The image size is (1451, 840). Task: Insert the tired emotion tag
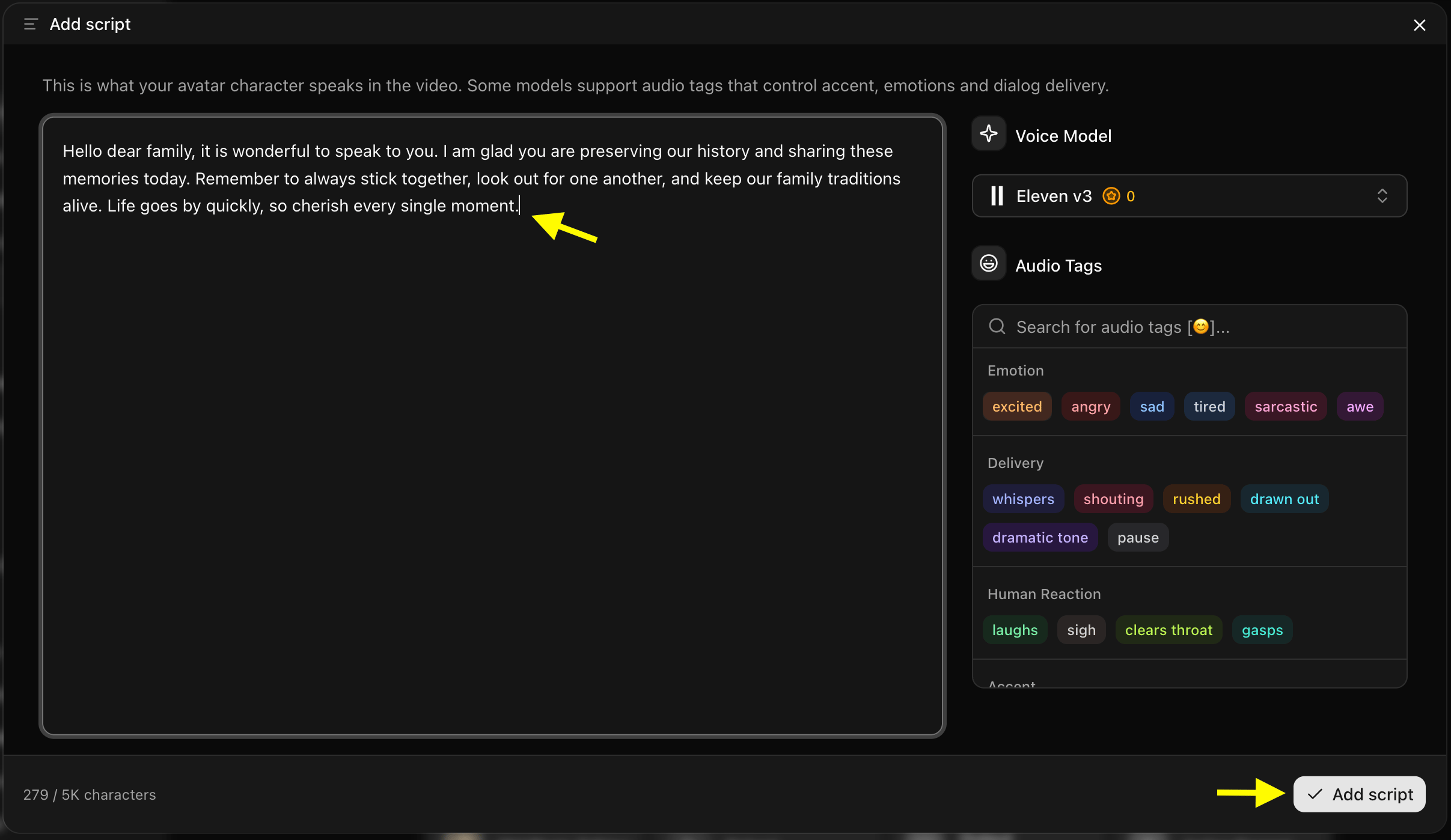1209,406
